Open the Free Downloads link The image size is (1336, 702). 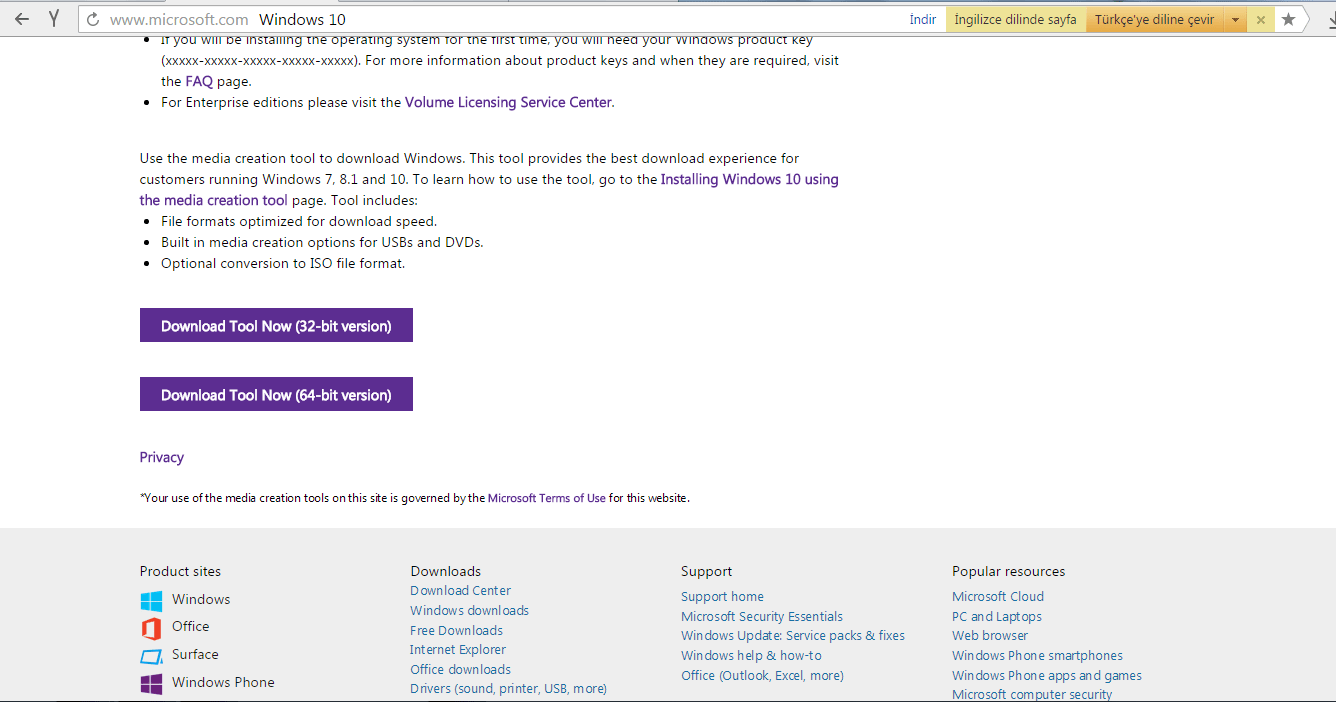coord(456,630)
